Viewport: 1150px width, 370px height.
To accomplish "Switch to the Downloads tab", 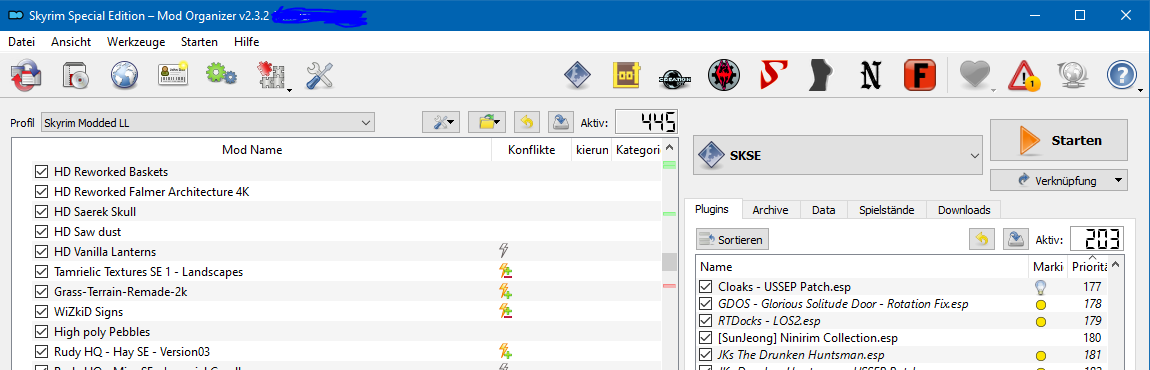I will click(x=964, y=210).
